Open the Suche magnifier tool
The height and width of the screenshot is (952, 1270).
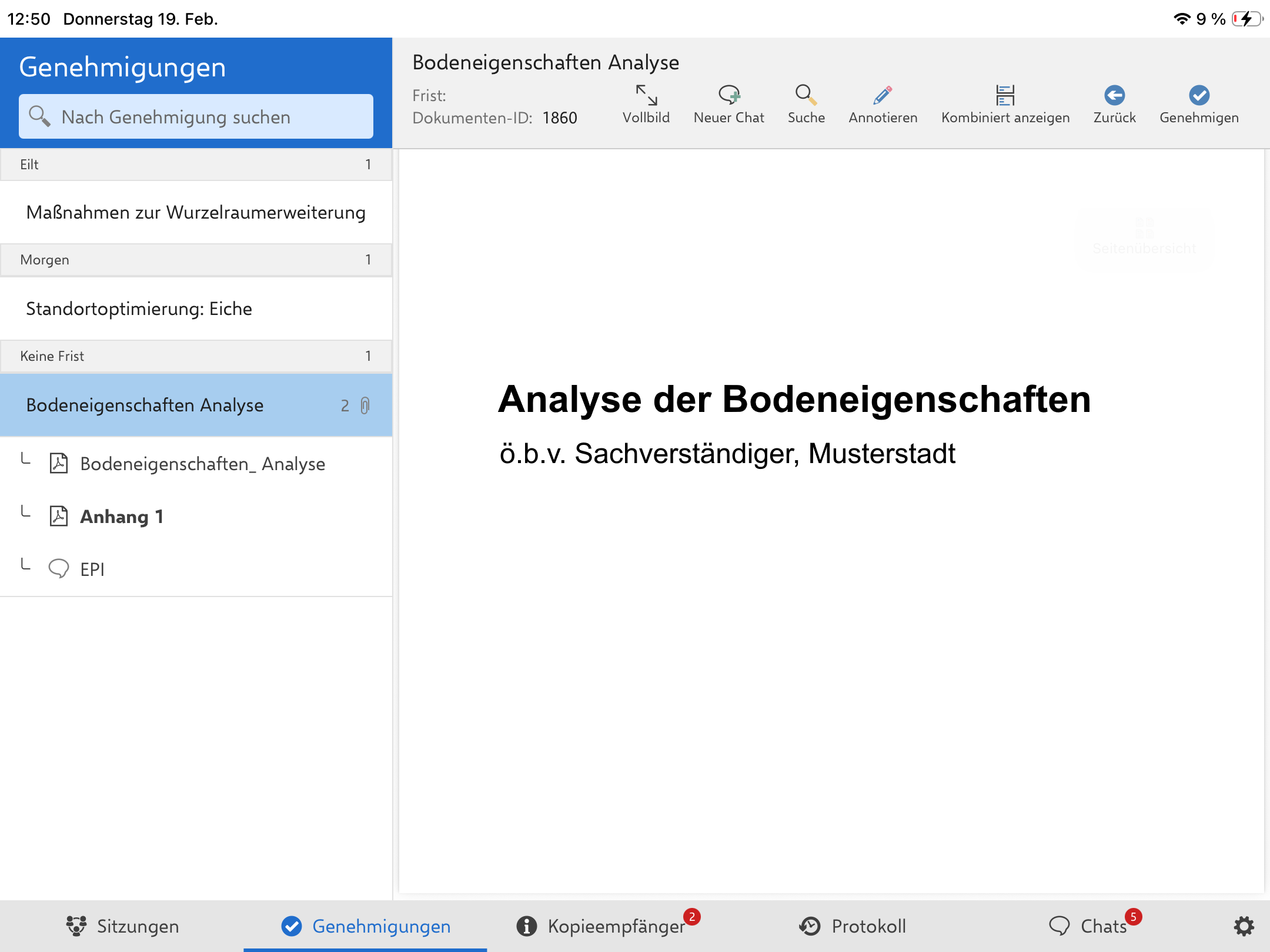806,104
